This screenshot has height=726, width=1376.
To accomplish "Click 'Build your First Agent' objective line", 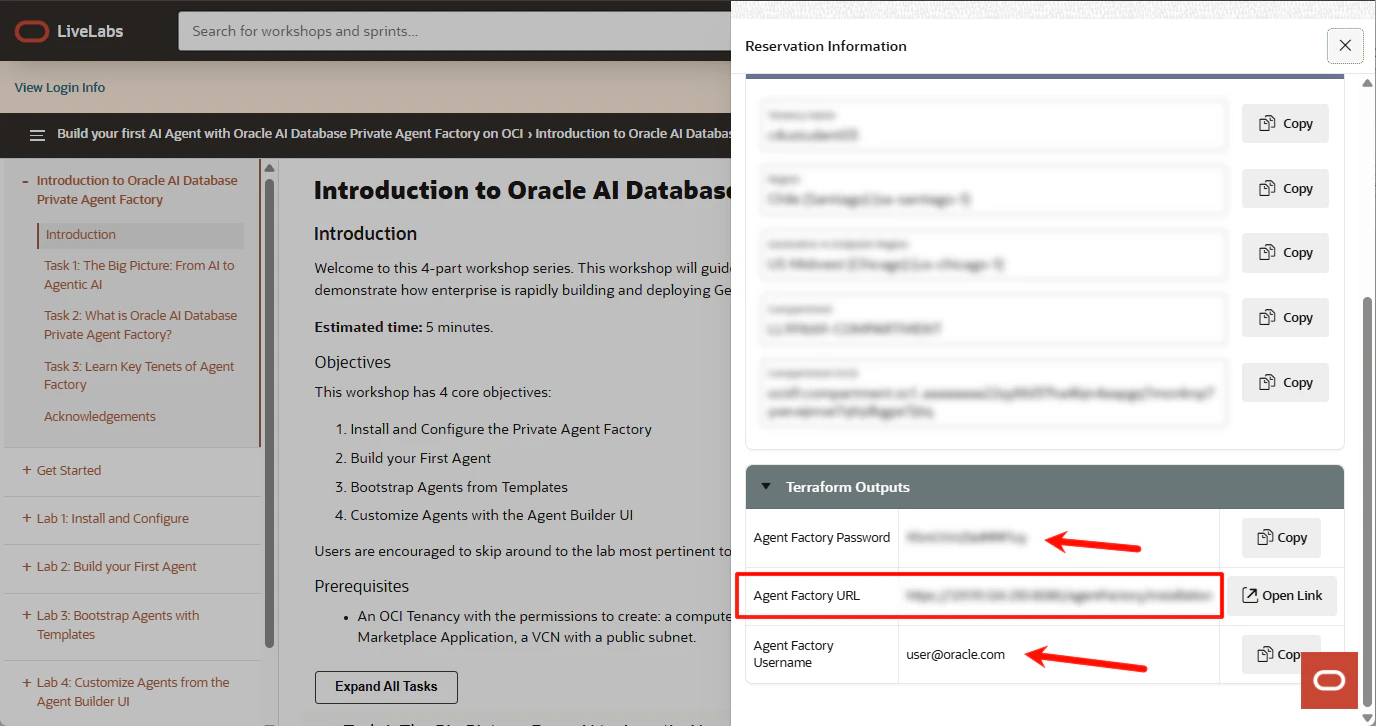I will click(421, 458).
